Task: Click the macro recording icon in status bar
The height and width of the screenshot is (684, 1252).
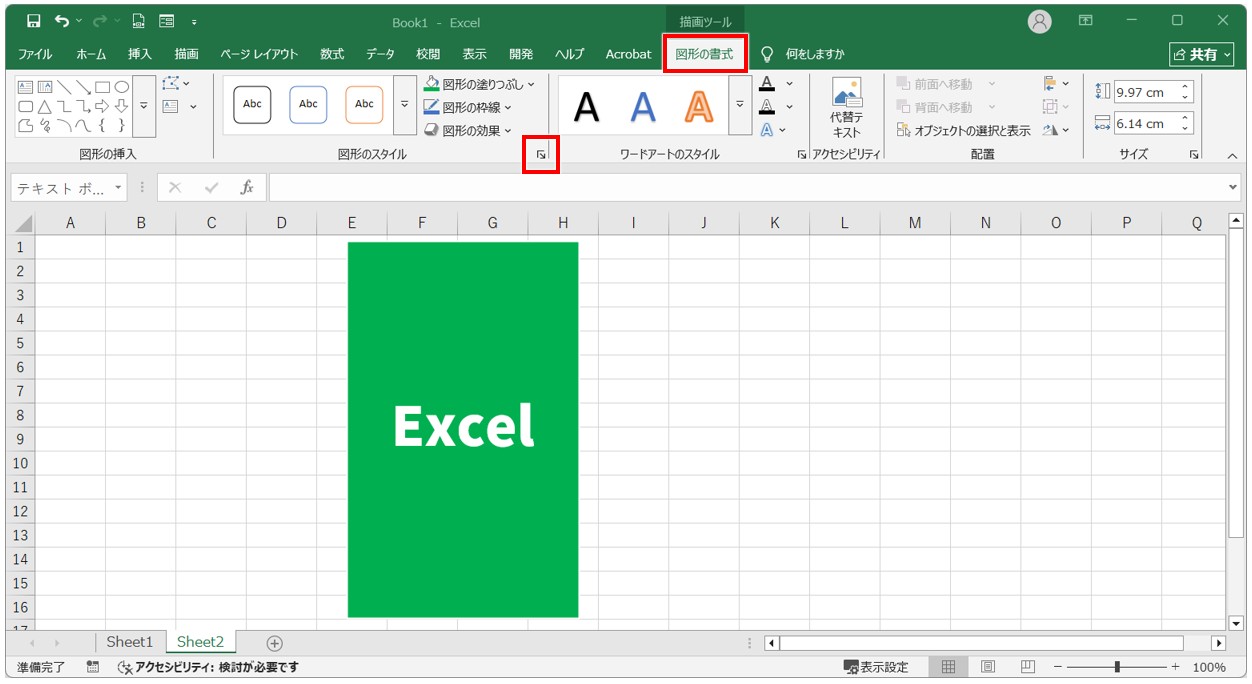Action: point(93,667)
